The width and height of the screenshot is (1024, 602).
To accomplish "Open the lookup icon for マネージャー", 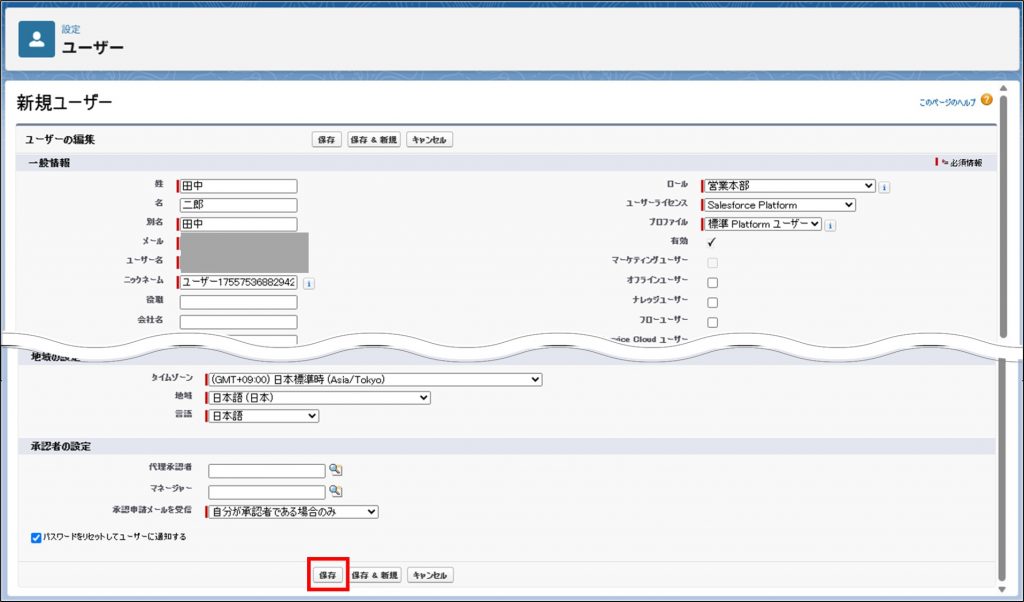I will click(x=336, y=491).
